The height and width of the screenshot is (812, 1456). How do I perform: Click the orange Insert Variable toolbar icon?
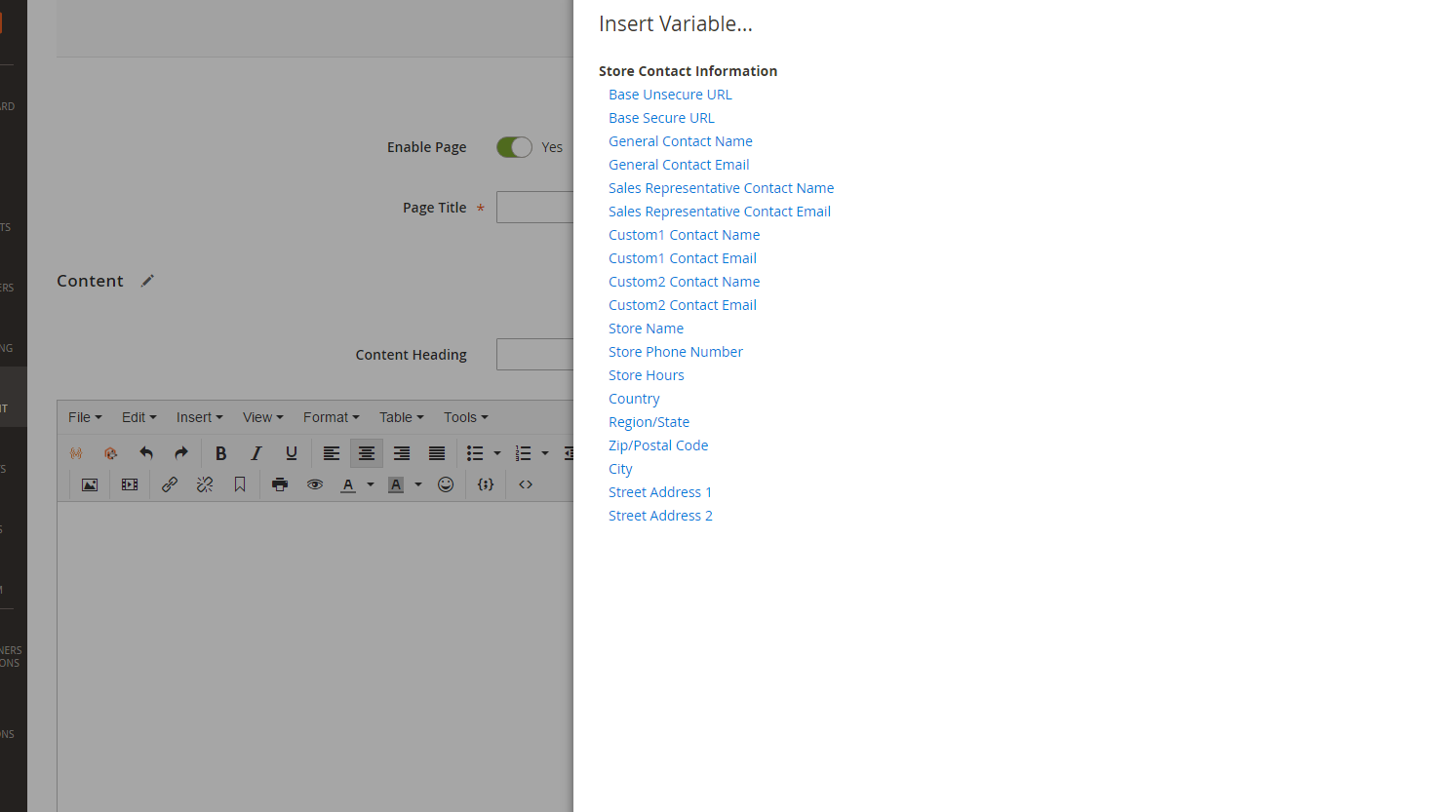click(76, 453)
